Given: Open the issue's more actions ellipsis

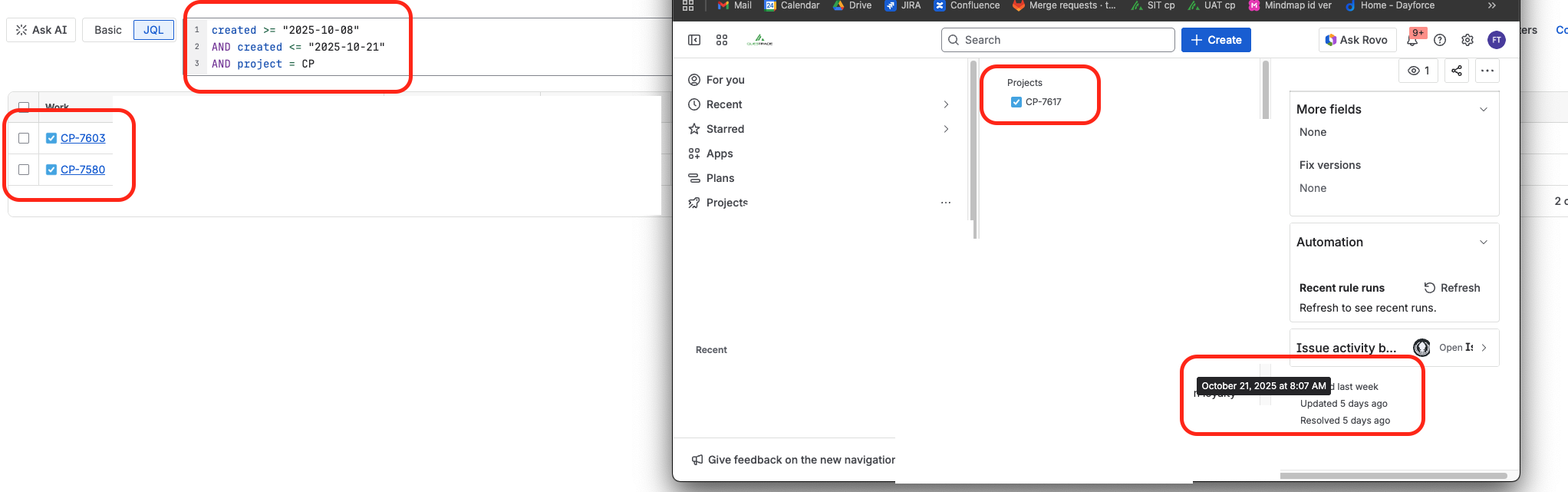Looking at the screenshot, I should click(1487, 71).
